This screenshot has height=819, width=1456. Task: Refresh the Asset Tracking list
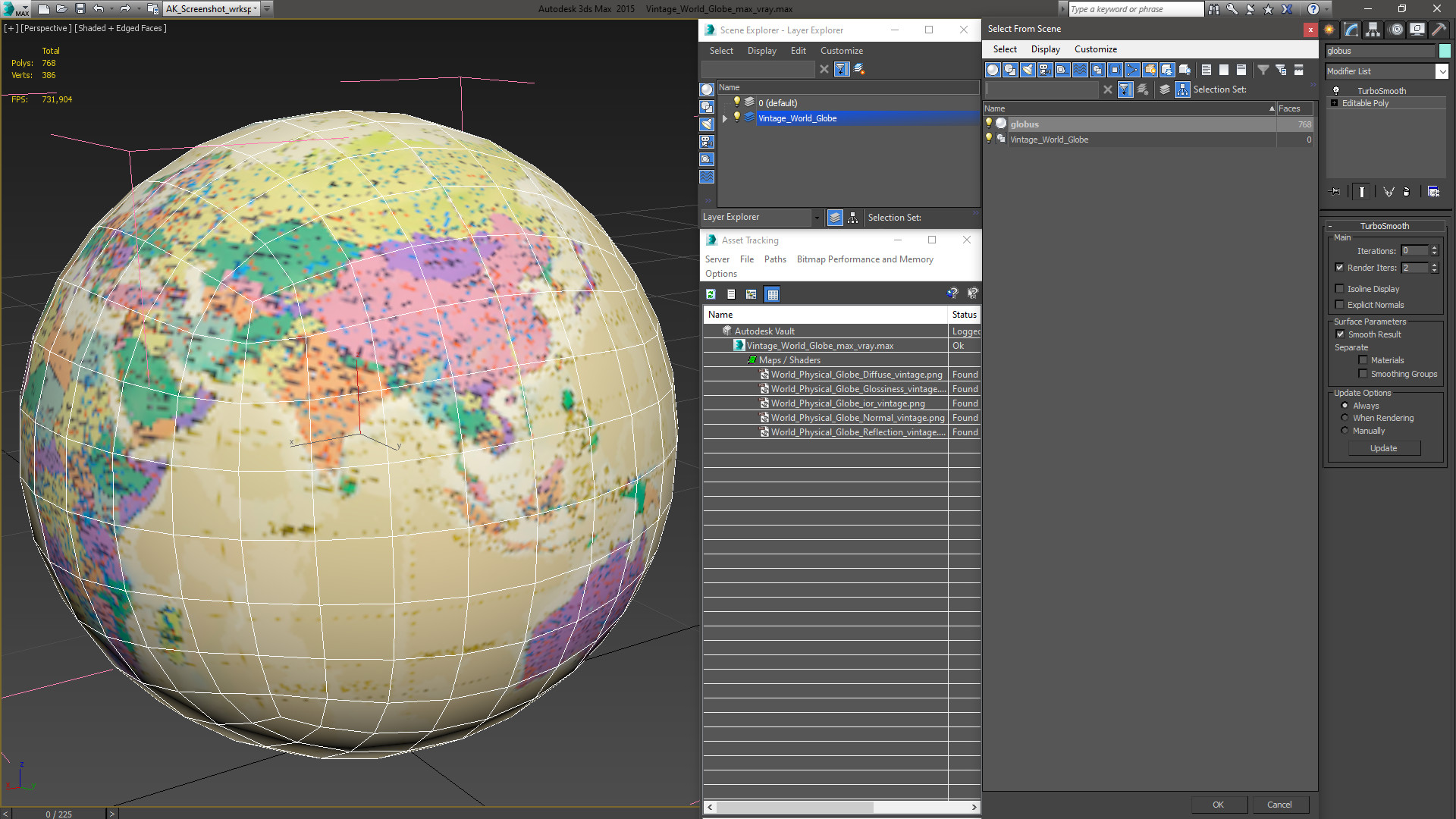[711, 294]
